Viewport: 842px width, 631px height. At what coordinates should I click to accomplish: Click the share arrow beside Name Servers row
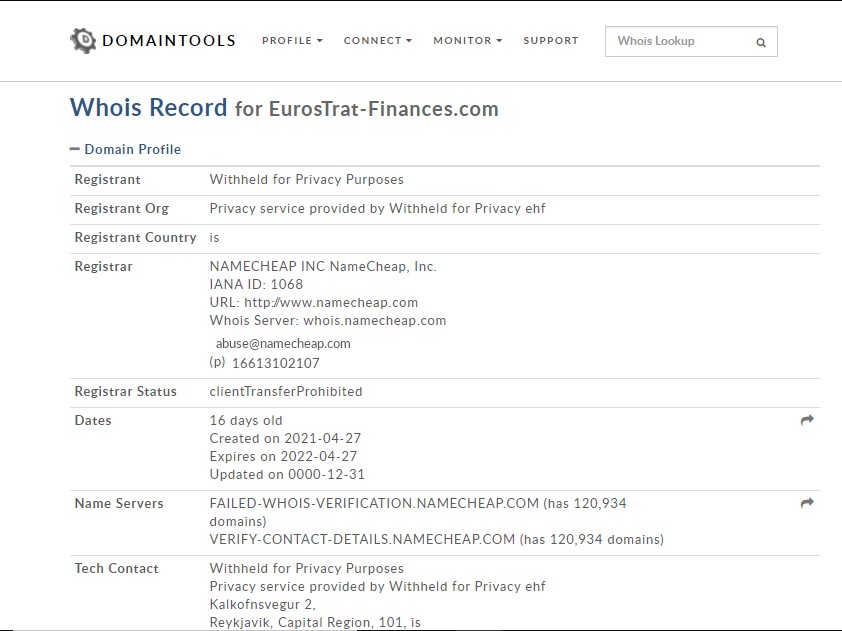(806, 504)
